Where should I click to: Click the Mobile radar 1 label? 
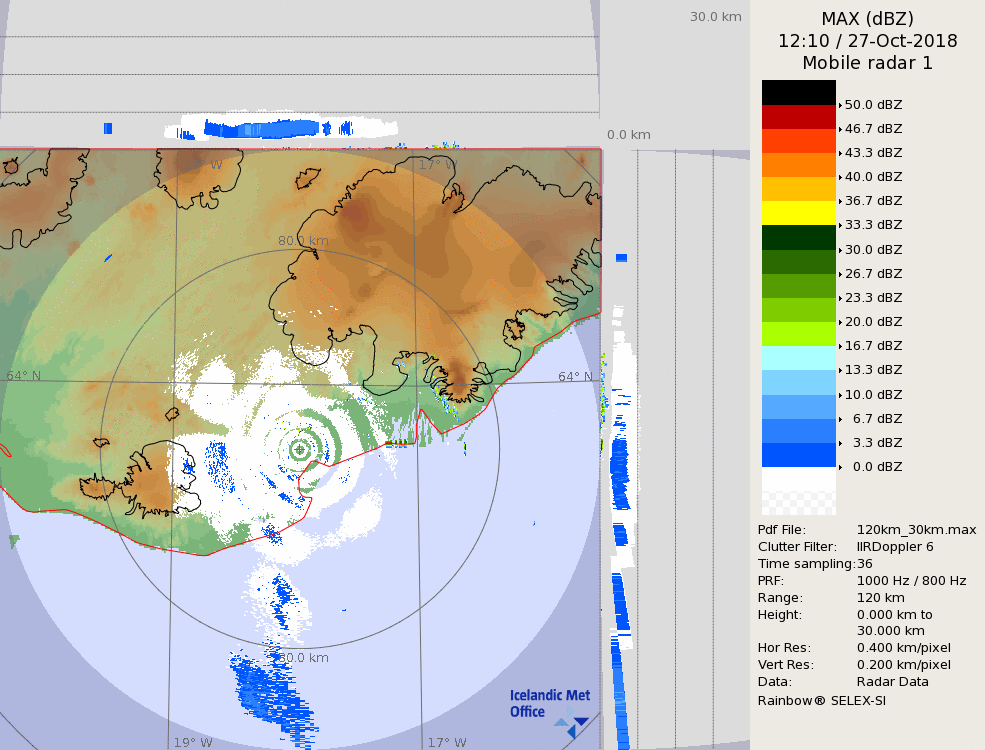(867, 63)
